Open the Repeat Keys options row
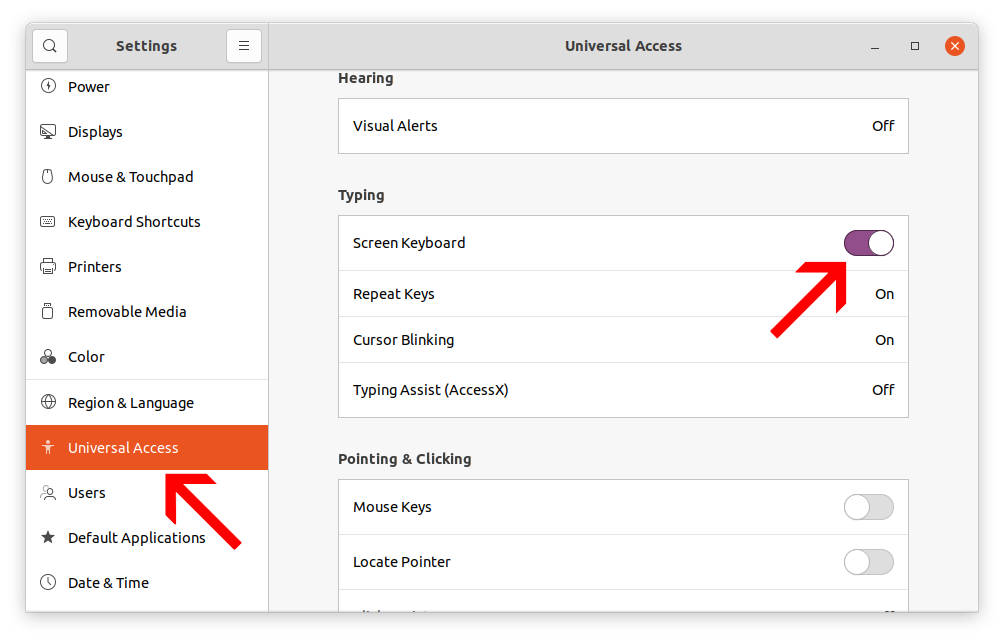Screen dimensions: 1004x641 point(623,293)
